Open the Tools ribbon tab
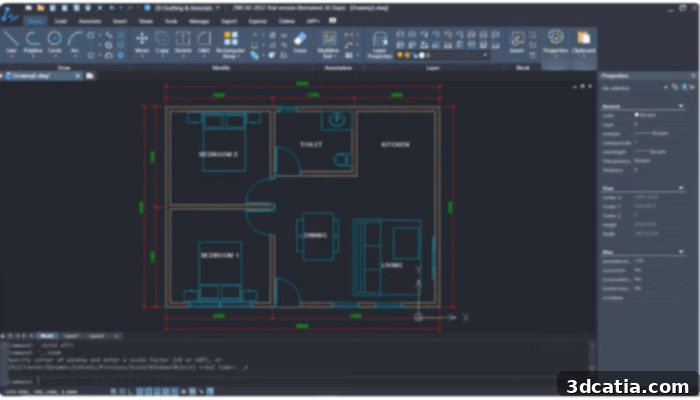 pos(171,21)
